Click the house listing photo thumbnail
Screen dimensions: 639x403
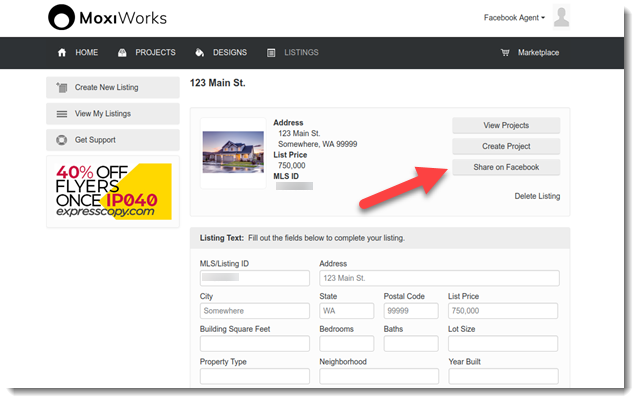click(233, 153)
